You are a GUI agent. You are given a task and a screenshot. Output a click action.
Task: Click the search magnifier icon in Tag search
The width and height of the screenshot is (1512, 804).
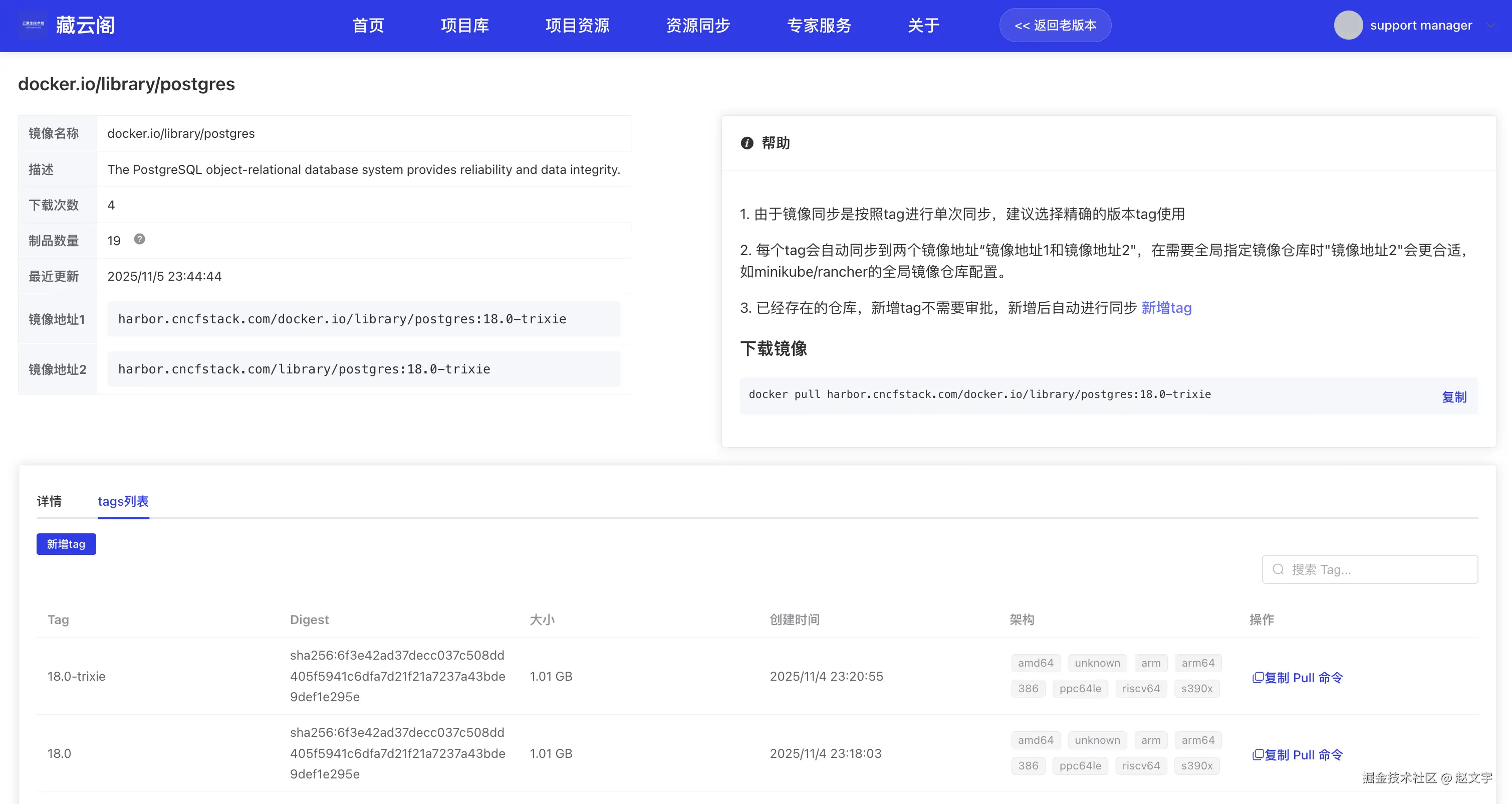[x=1278, y=569]
